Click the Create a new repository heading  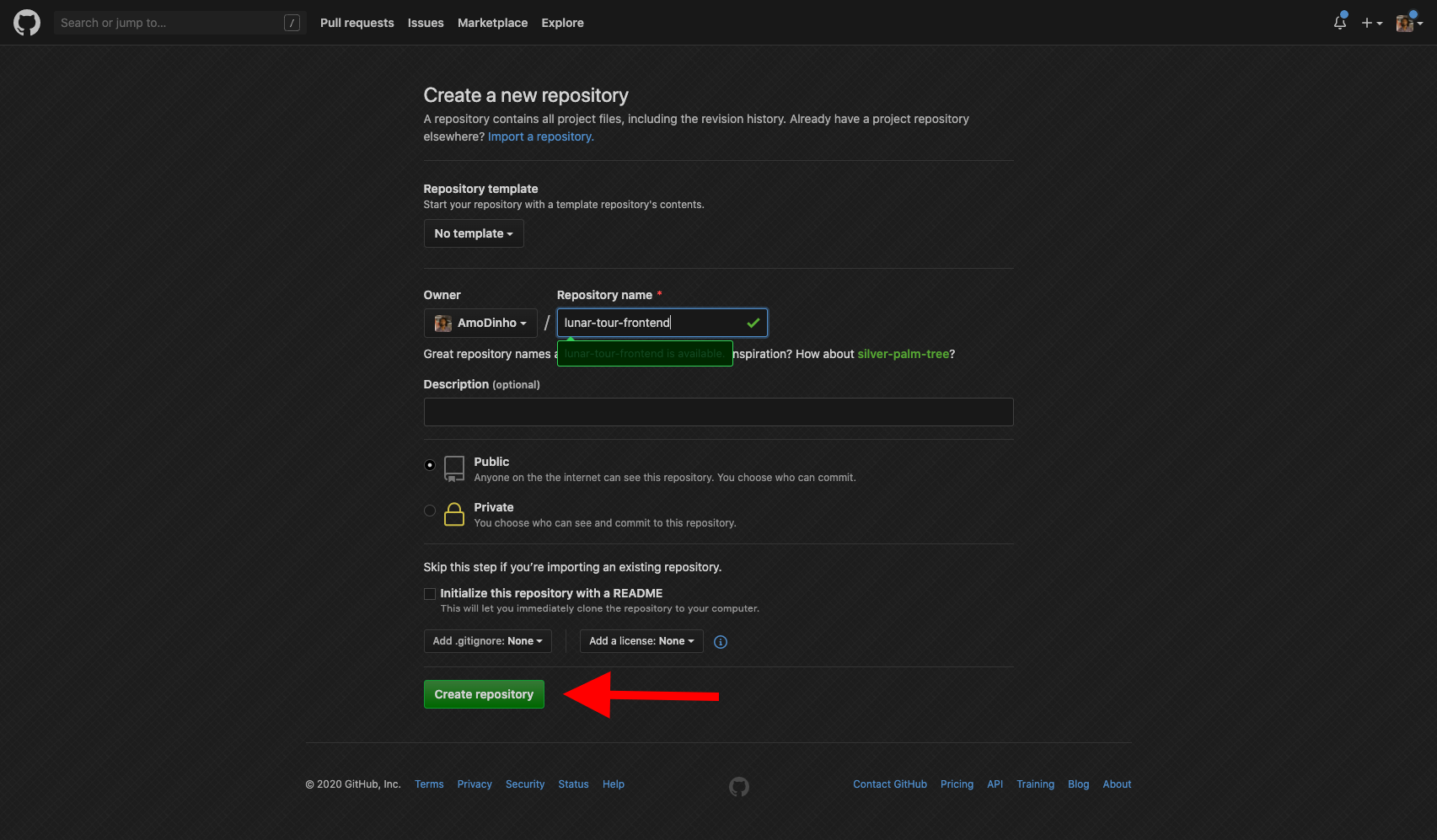(x=526, y=95)
